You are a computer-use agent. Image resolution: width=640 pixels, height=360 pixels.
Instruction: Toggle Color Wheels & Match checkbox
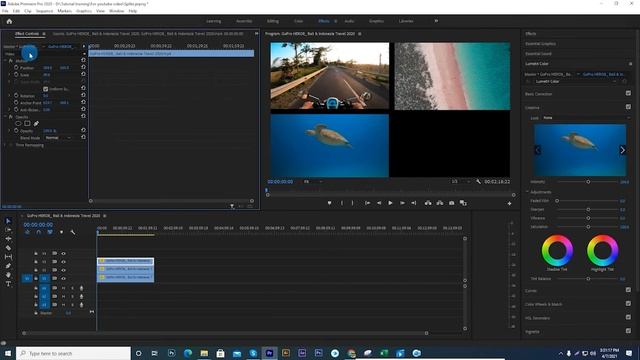pyautogui.click(x=628, y=304)
